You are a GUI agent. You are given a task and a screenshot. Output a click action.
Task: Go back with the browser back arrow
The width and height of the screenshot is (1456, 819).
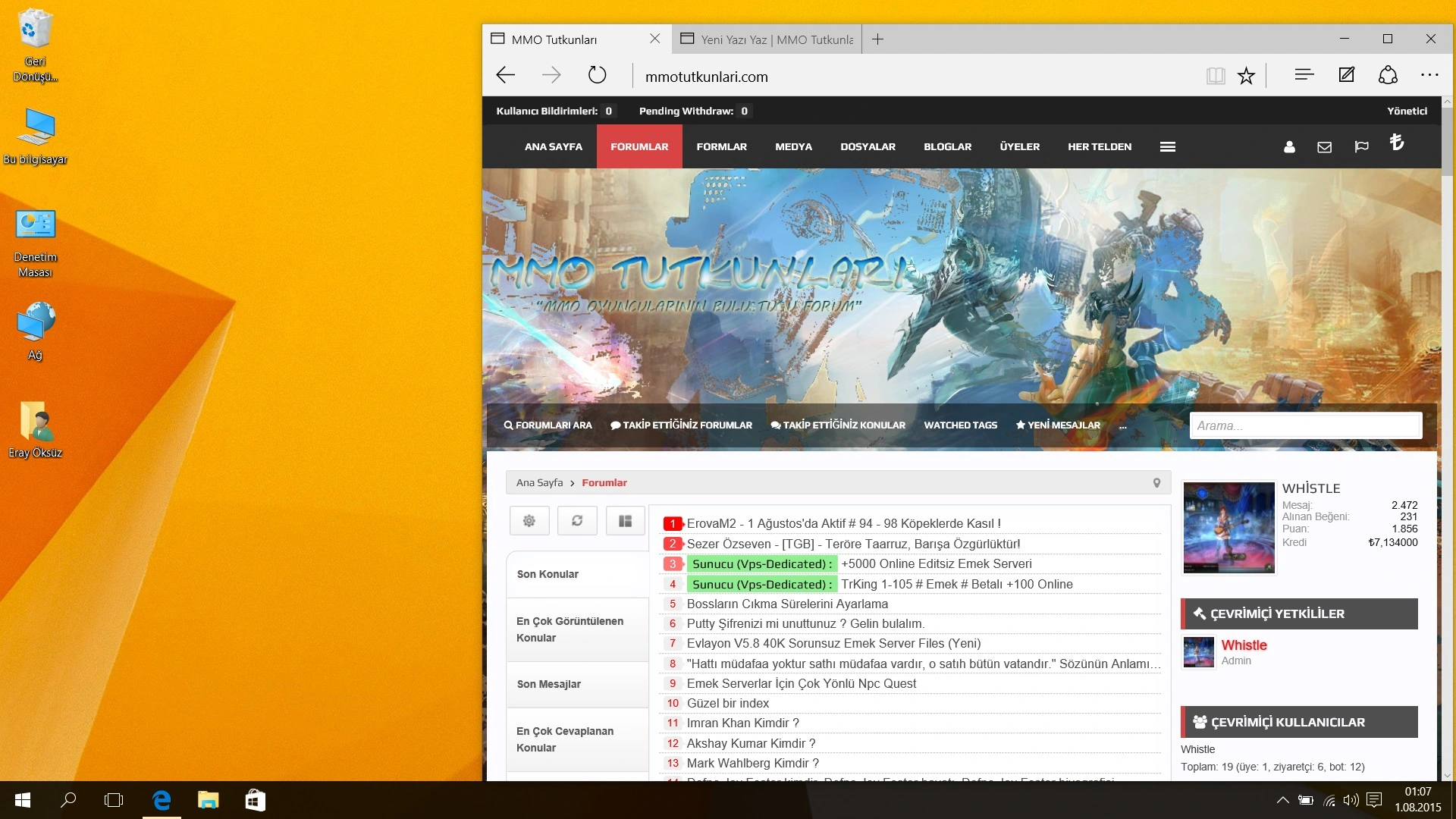505,75
